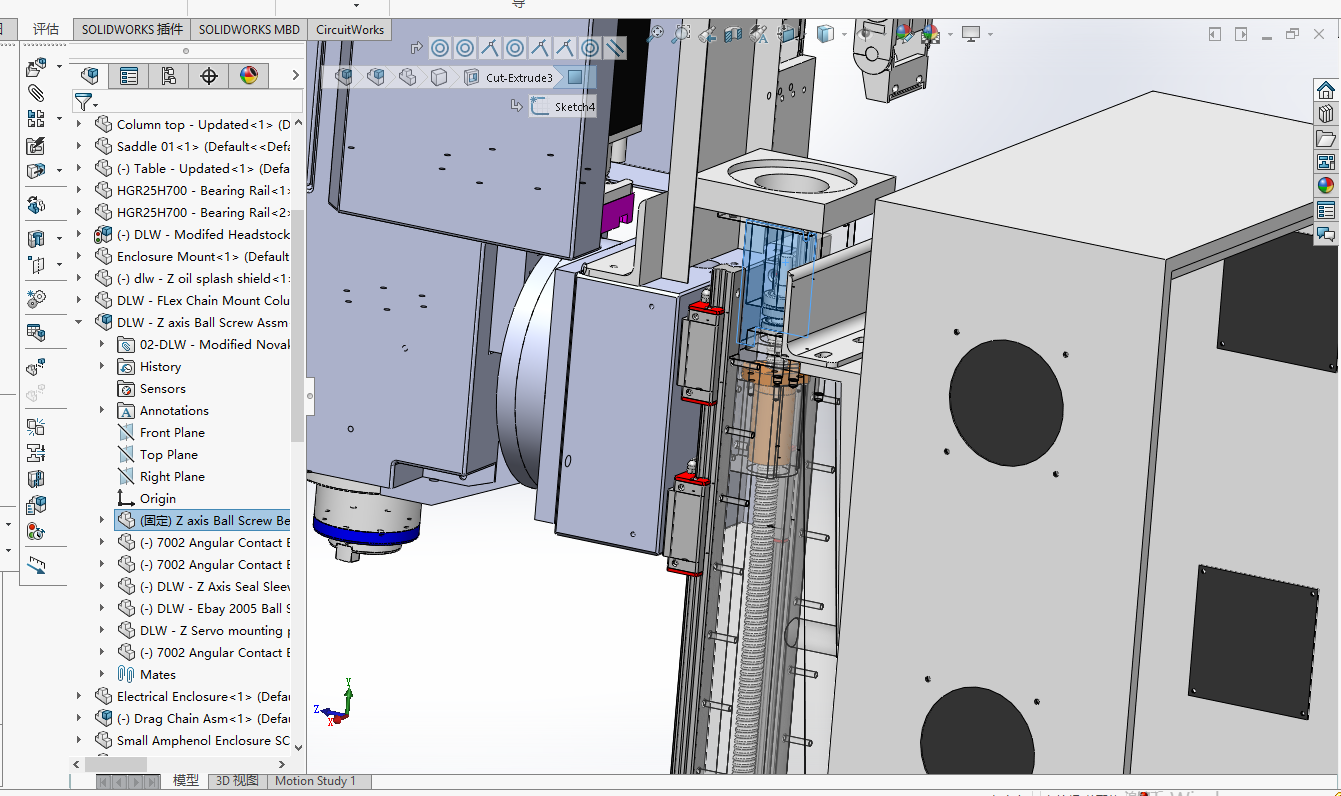Switch to the SOLIDWORKS MBD tab

[249, 29]
